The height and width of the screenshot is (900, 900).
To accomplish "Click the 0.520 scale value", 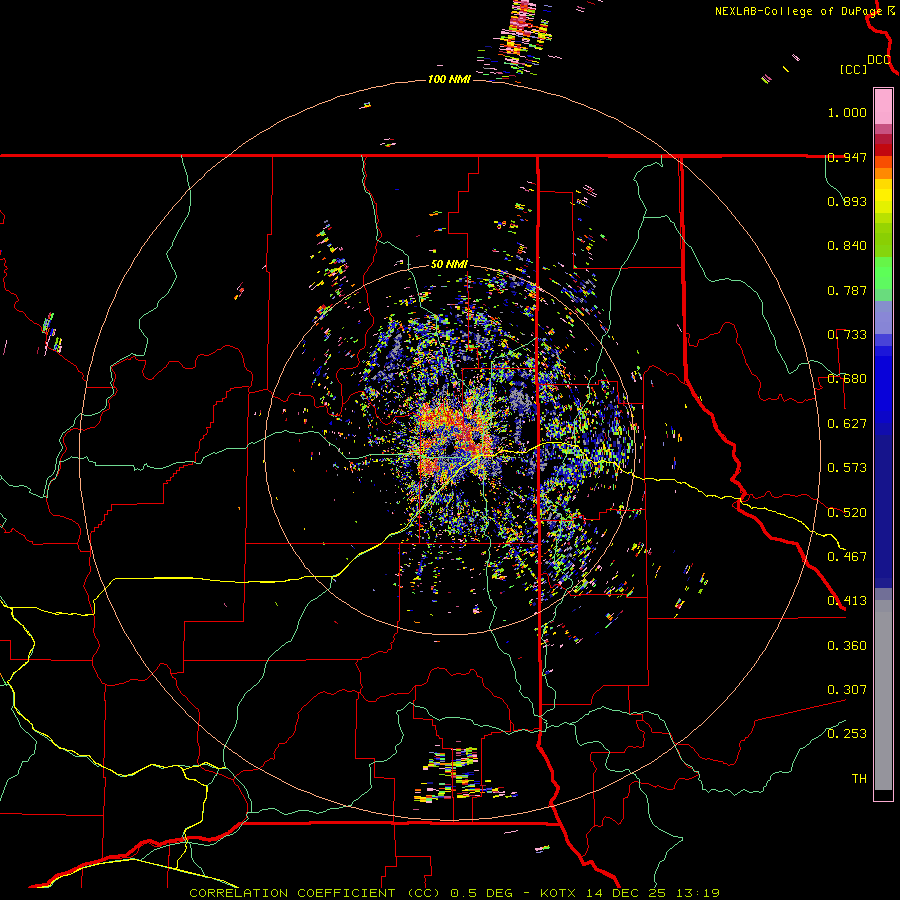I will [847, 513].
